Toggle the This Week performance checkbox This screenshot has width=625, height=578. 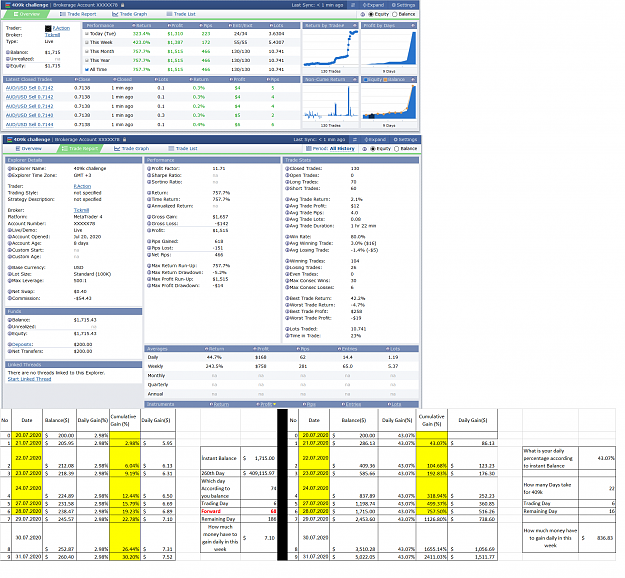pos(87,43)
